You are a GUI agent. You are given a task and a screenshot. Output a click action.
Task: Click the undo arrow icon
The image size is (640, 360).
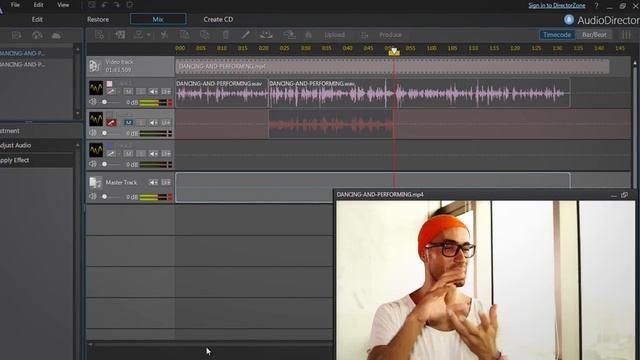tap(104, 5)
